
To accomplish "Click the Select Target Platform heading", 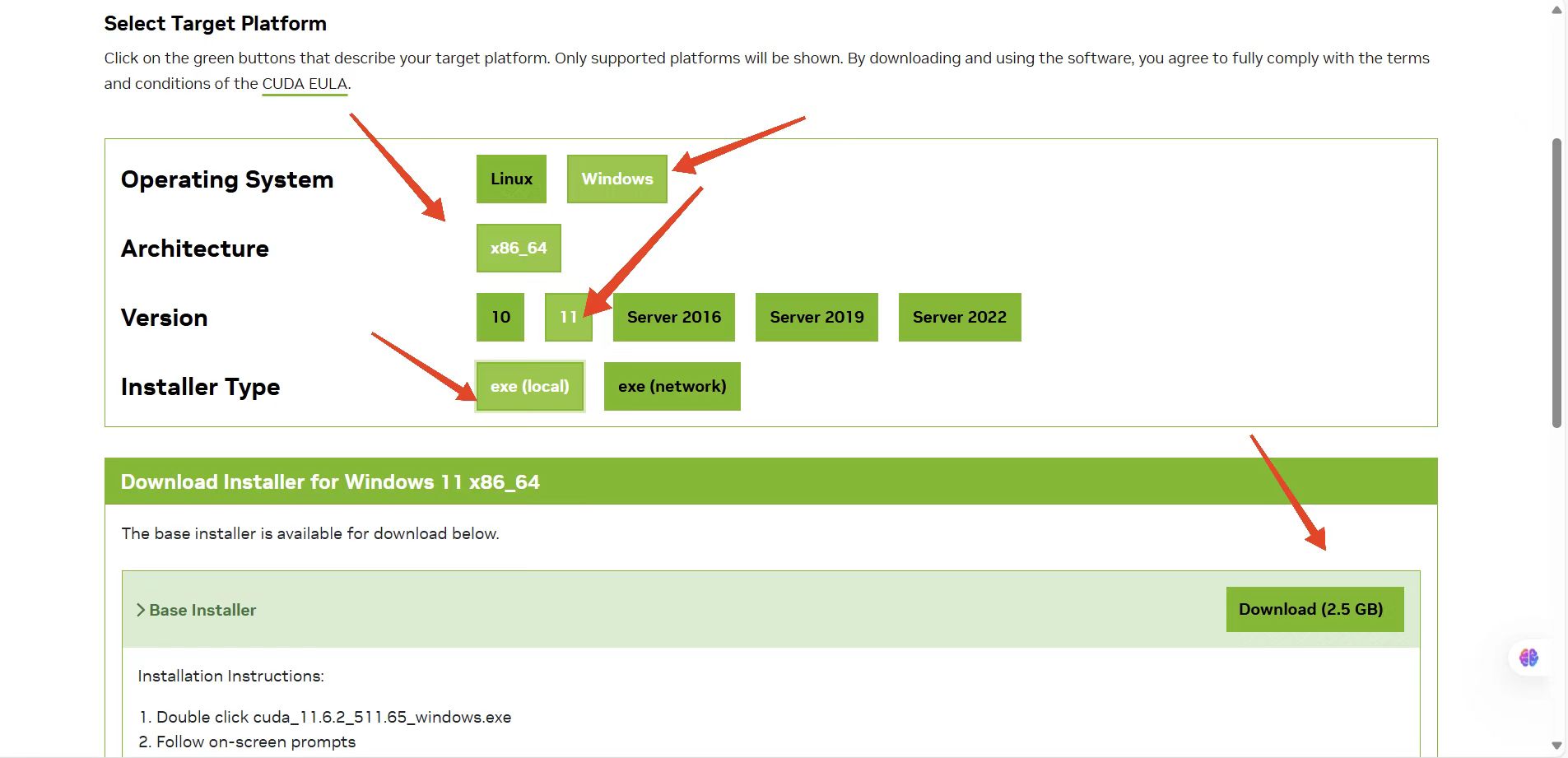I will click(x=216, y=24).
